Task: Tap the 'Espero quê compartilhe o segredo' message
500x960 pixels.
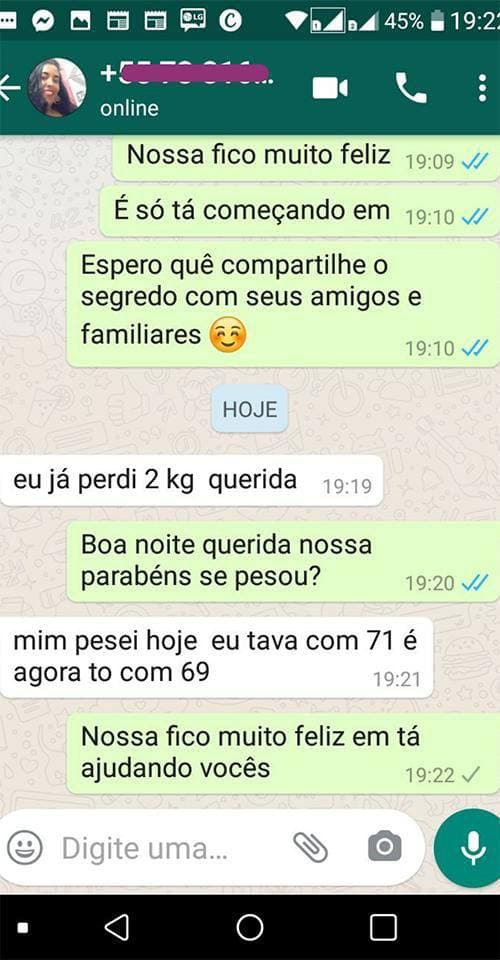Action: (x=283, y=304)
